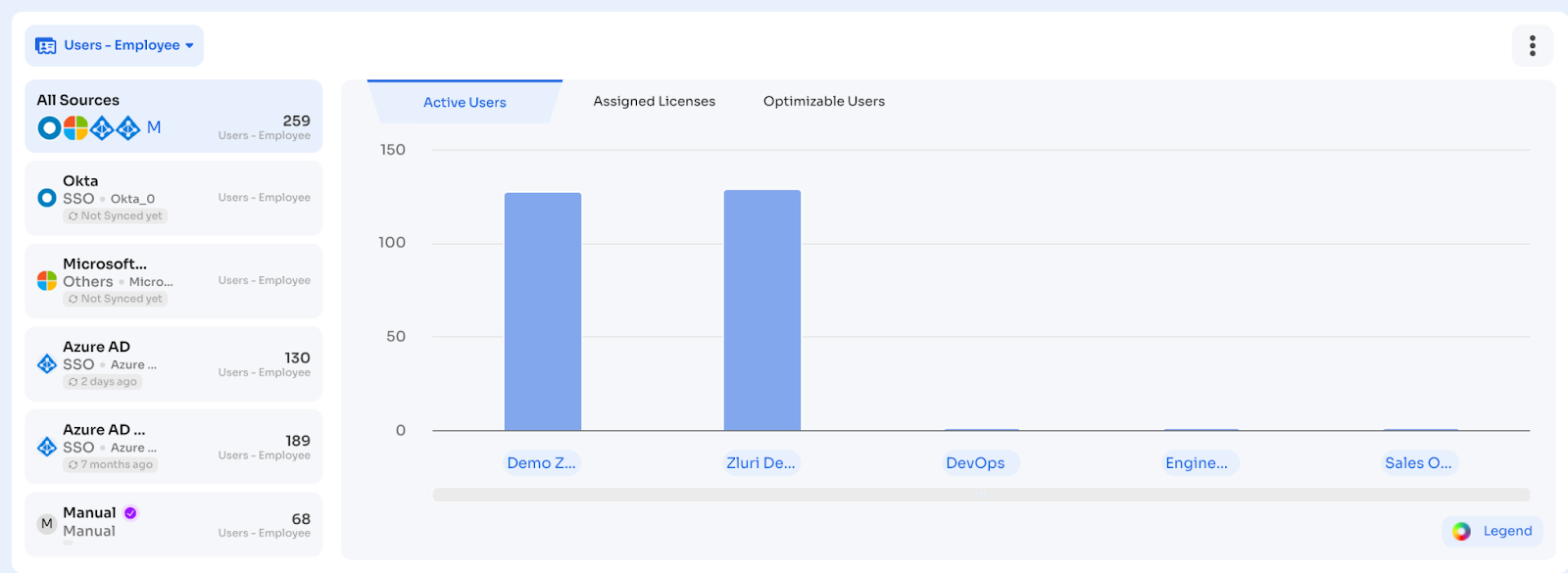Click the Zluri De... bar in chart
Image resolution: width=1568 pixels, height=573 pixels.
762,310
